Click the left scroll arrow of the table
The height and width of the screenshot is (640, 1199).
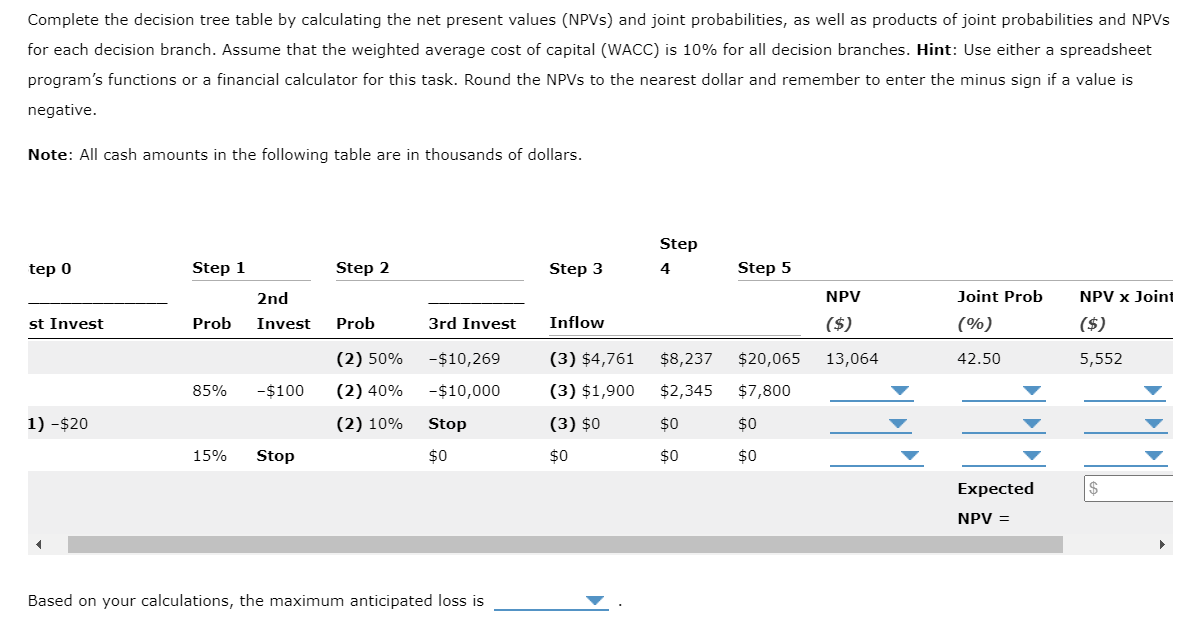point(41,545)
